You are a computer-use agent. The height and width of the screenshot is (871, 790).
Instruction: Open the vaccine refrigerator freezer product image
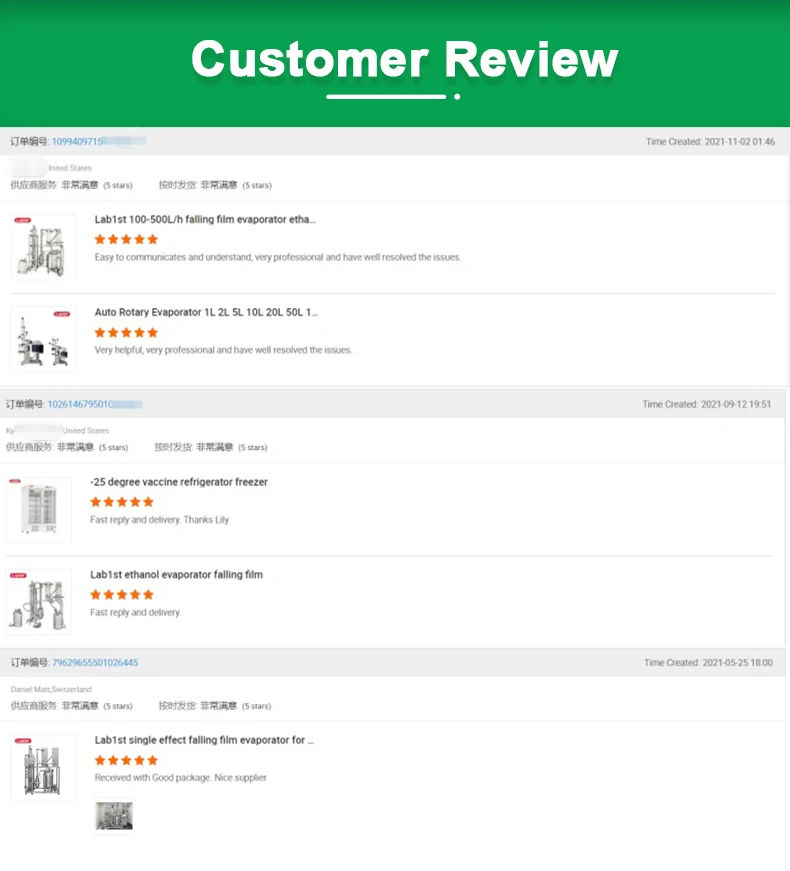[x=39, y=509]
